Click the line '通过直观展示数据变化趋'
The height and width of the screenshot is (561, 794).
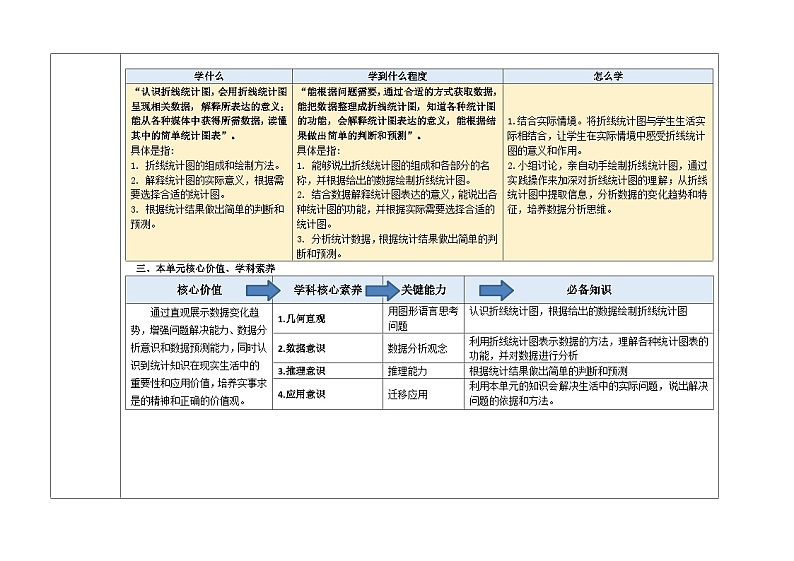point(205,312)
